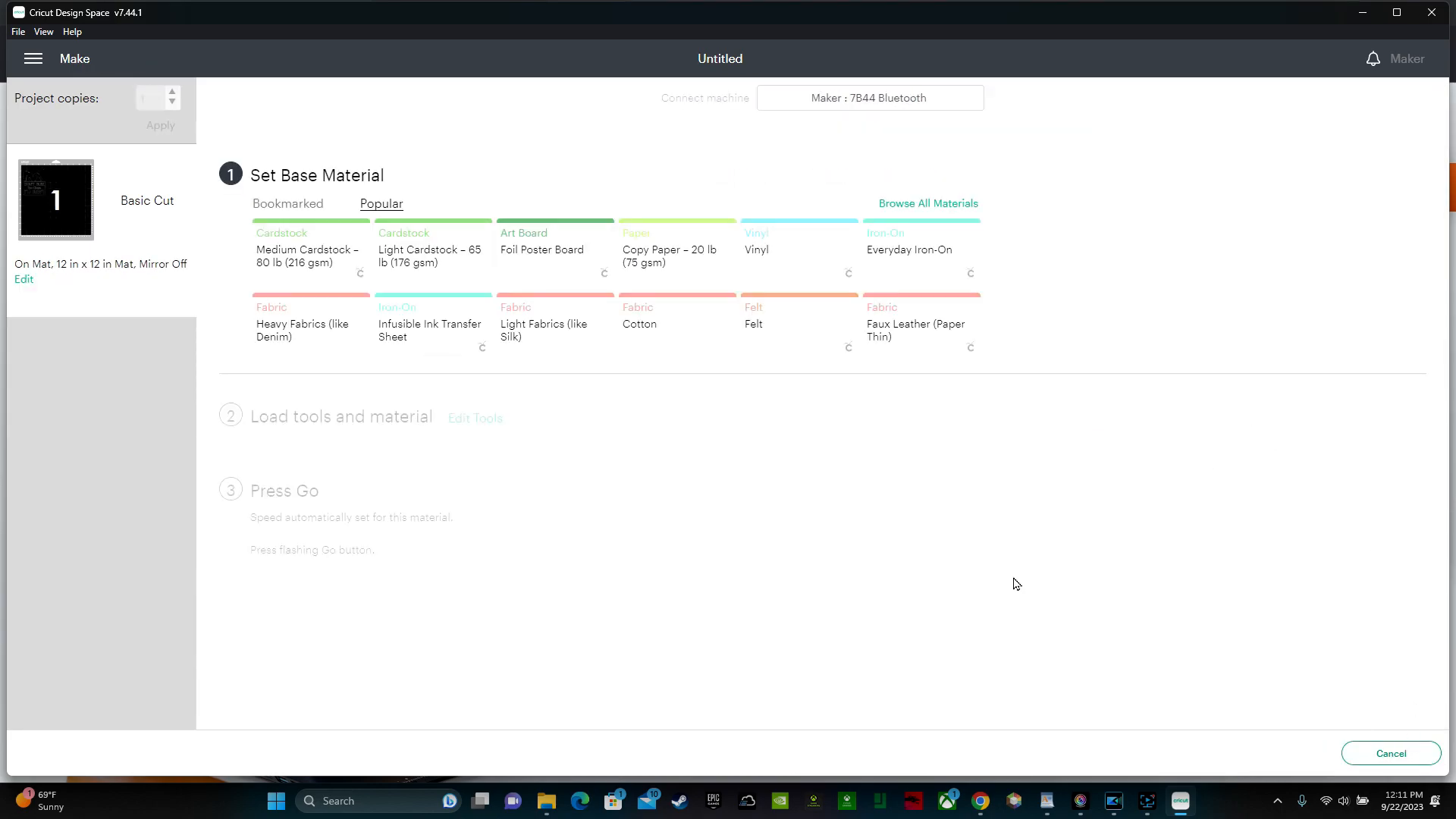The width and height of the screenshot is (1456, 819).
Task: Decrement project copies stepper down
Action: (172, 102)
